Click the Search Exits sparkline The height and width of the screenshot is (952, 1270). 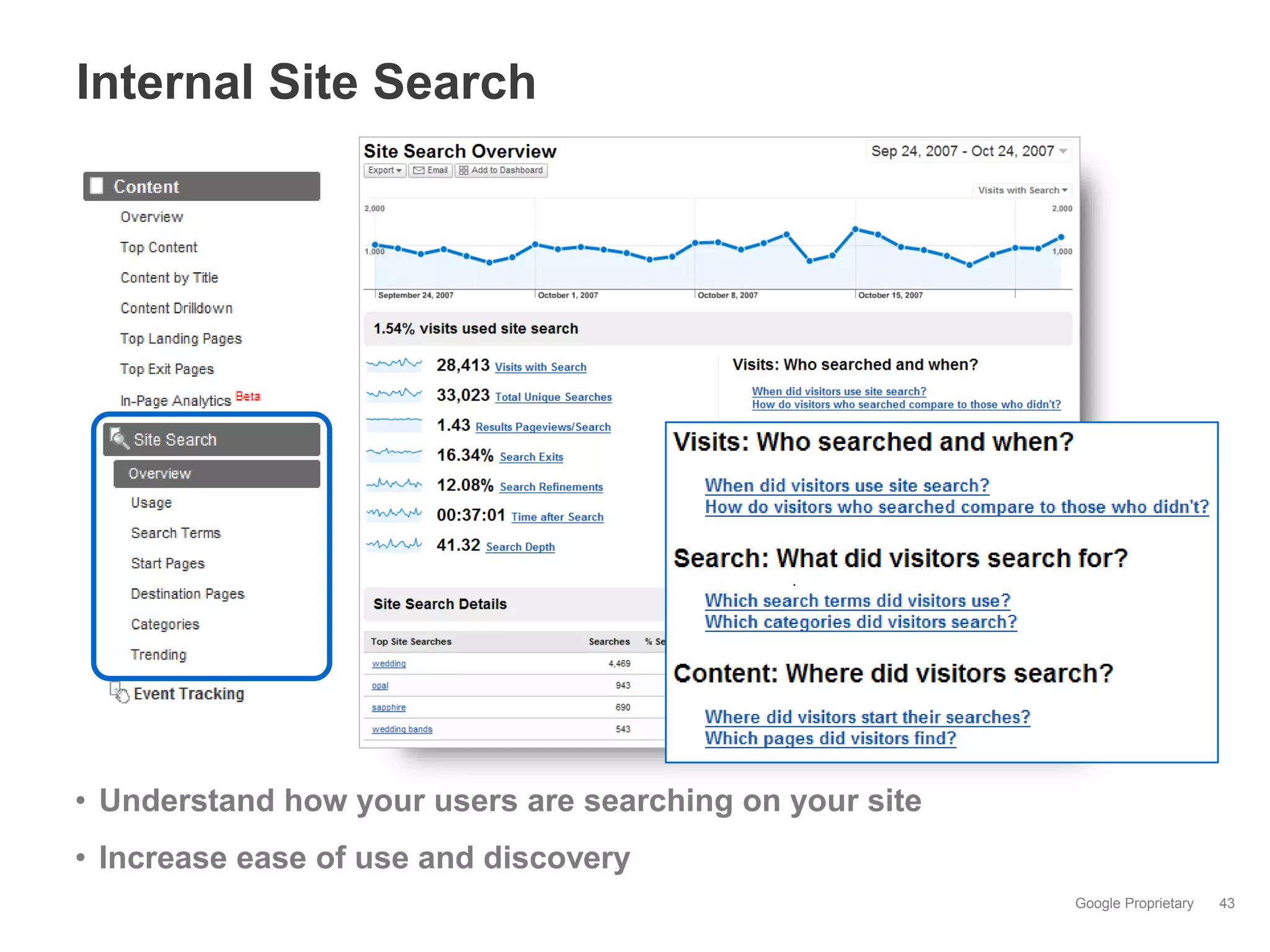pos(394,454)
